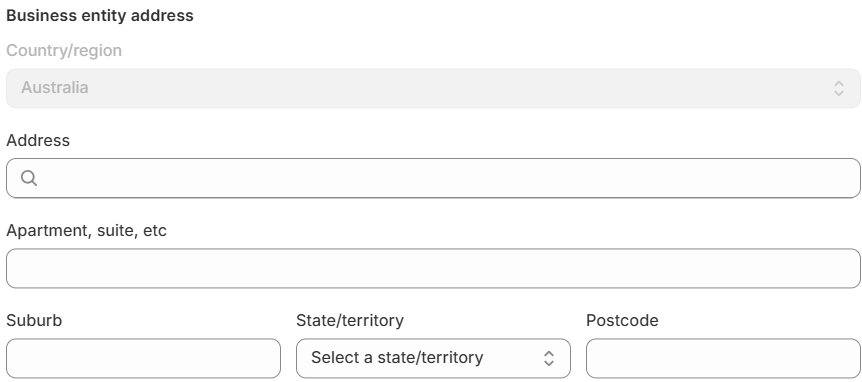This screenshot has width=862, height=382.
Task: Click the 'Apartment, suite, etc' label
Action: (86, 231)
